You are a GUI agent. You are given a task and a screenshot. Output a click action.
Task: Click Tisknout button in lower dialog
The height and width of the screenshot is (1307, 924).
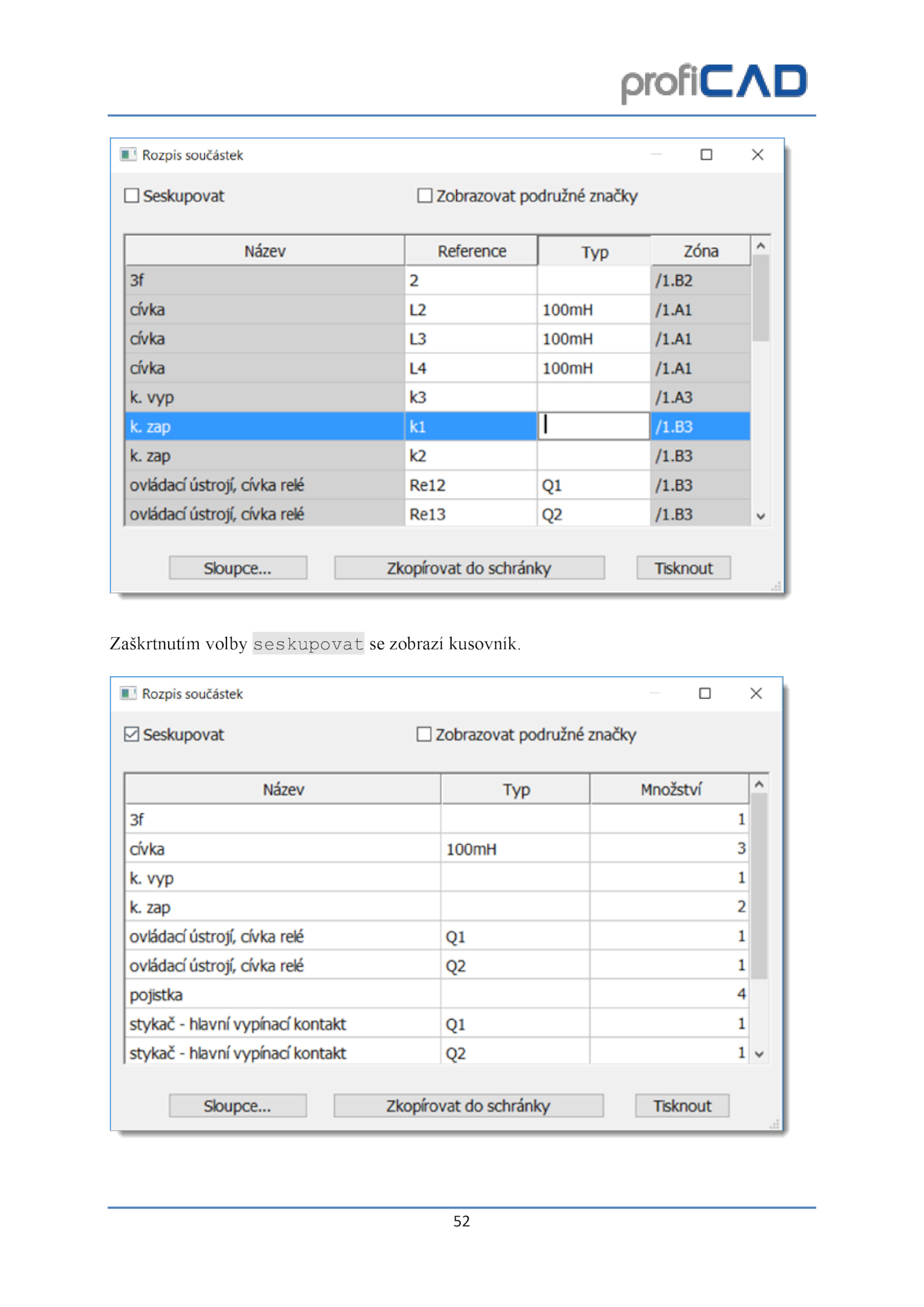(x=683, y=1106)
